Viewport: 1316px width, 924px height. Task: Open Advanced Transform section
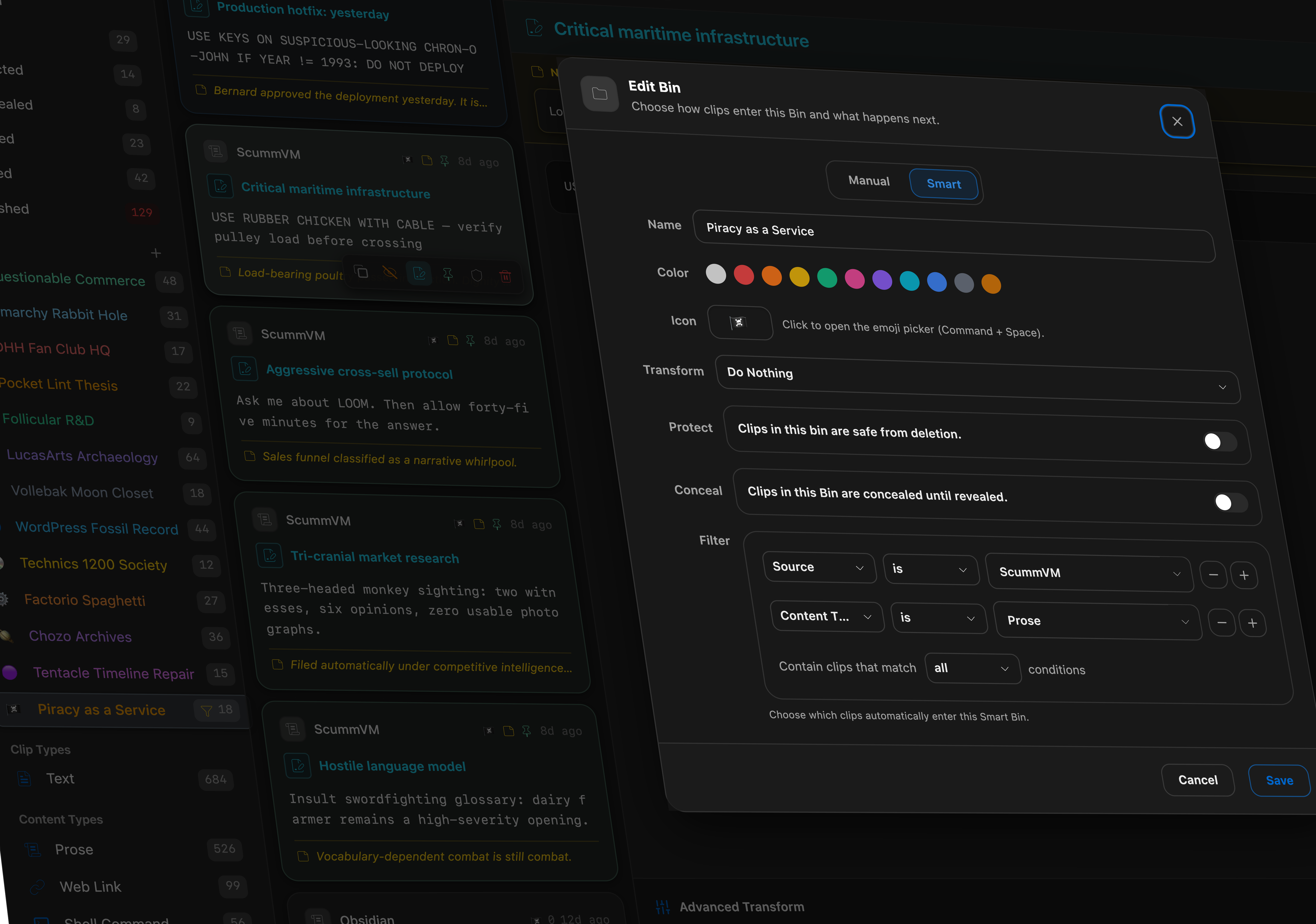pyautogui.click(x=742, y=907)
